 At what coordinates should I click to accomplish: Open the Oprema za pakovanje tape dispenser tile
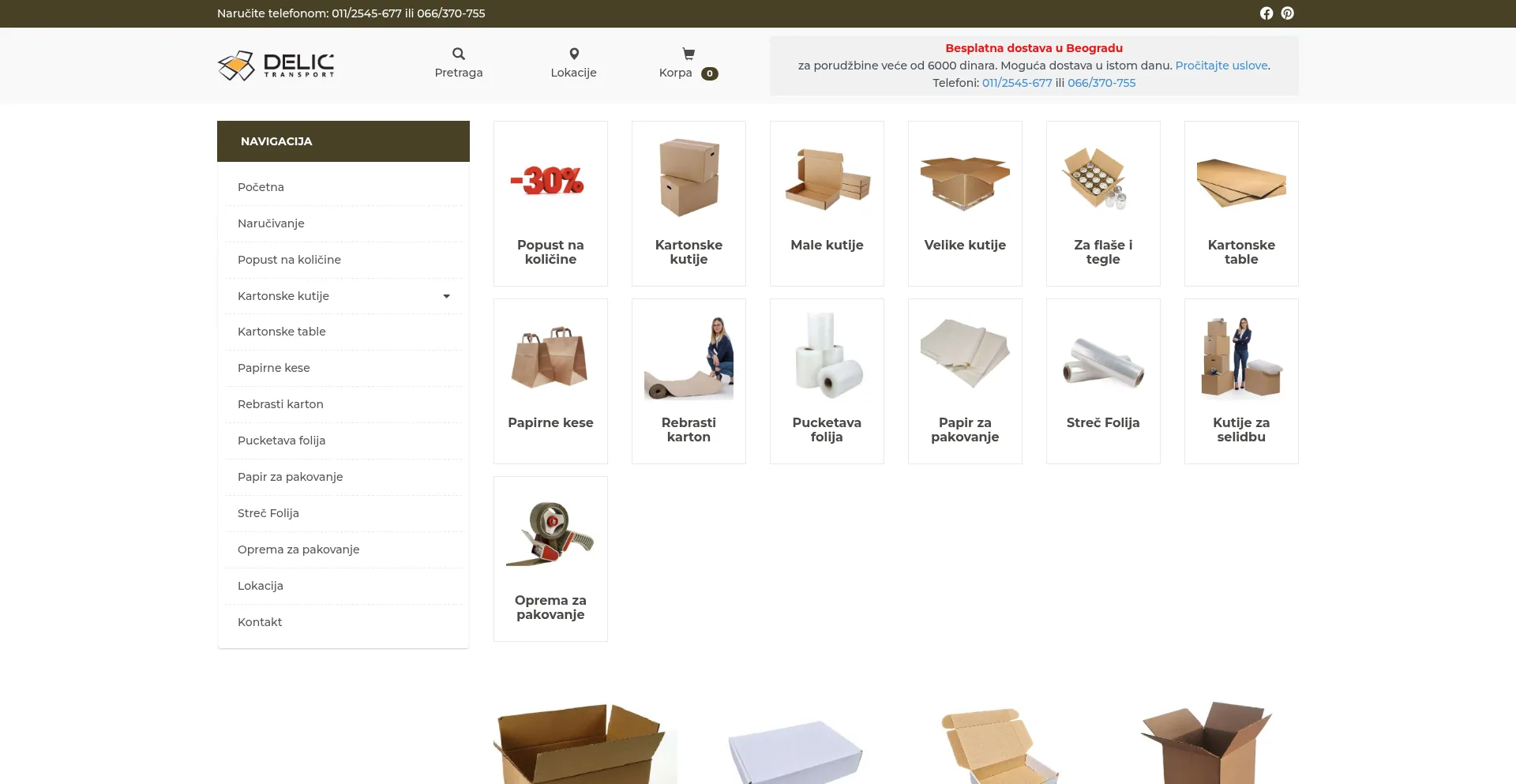click(x=550, y=559)
